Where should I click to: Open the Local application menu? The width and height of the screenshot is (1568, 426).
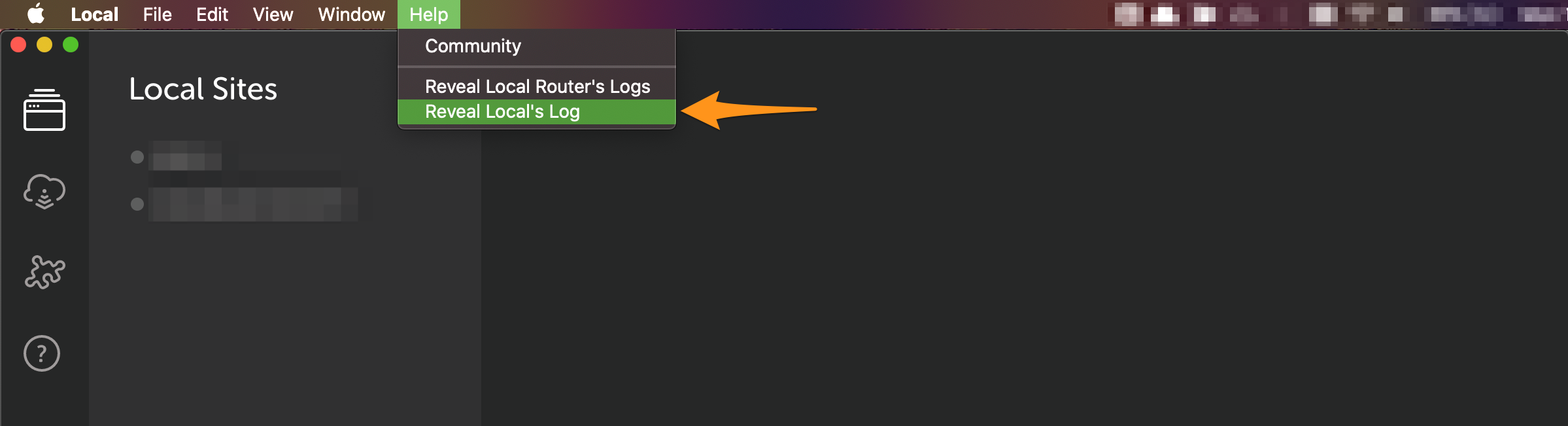(x=95, y=14)
